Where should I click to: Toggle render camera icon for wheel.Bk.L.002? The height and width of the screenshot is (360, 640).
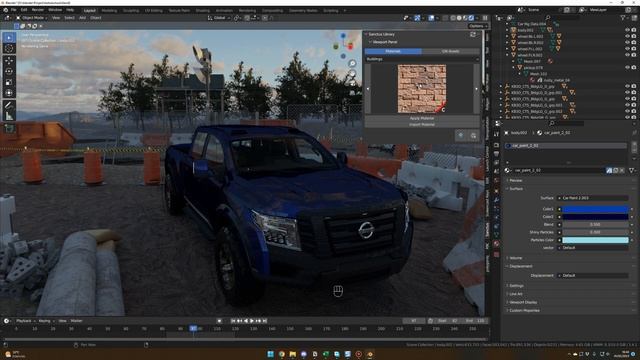tap(634, 36)
